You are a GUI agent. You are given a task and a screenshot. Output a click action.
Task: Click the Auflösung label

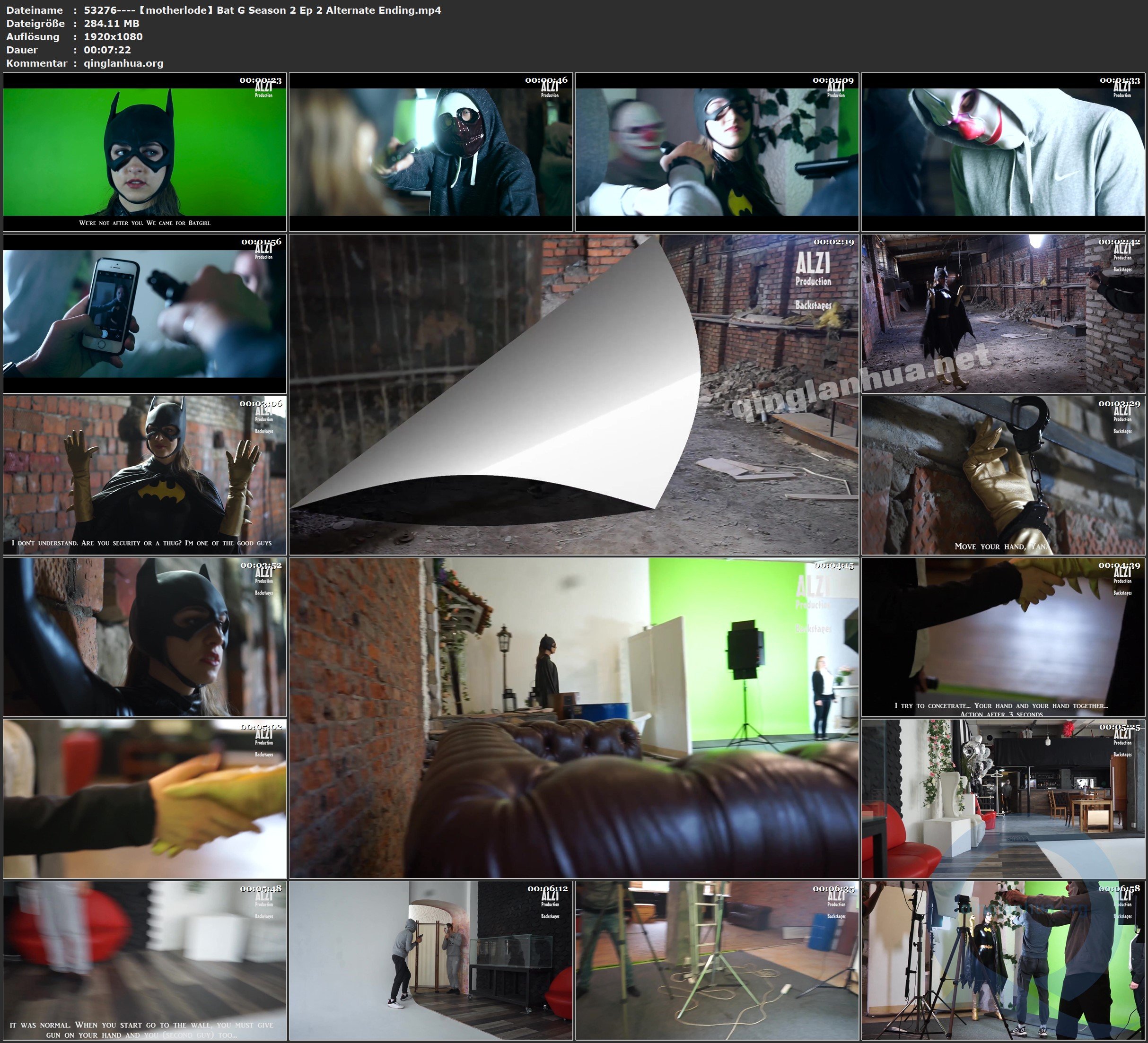coord(33,37)
